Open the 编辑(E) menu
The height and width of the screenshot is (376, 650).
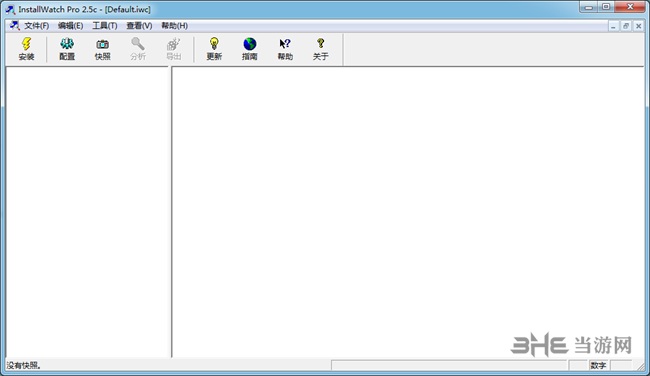70,26
